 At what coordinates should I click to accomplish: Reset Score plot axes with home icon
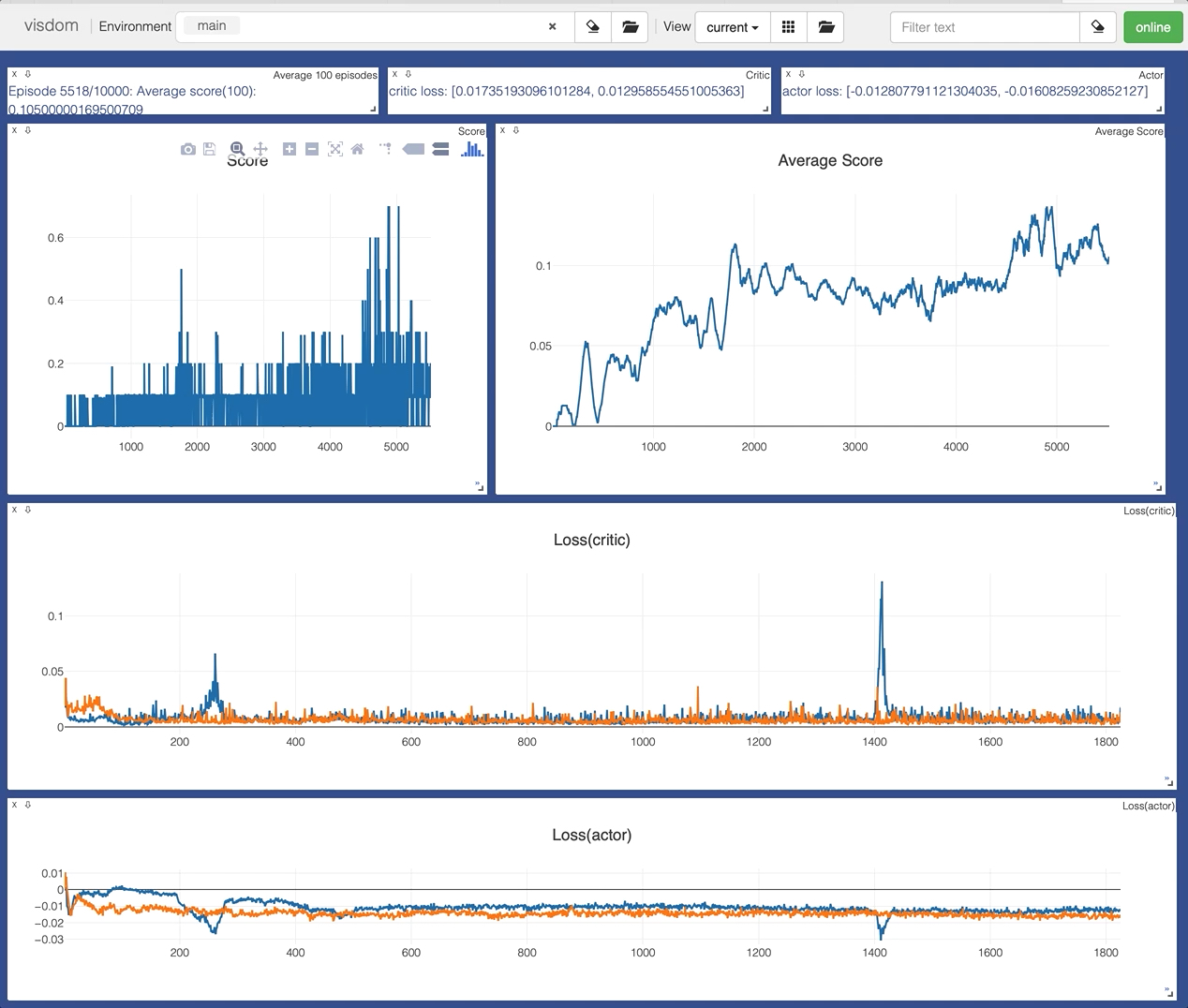point(357,149)
